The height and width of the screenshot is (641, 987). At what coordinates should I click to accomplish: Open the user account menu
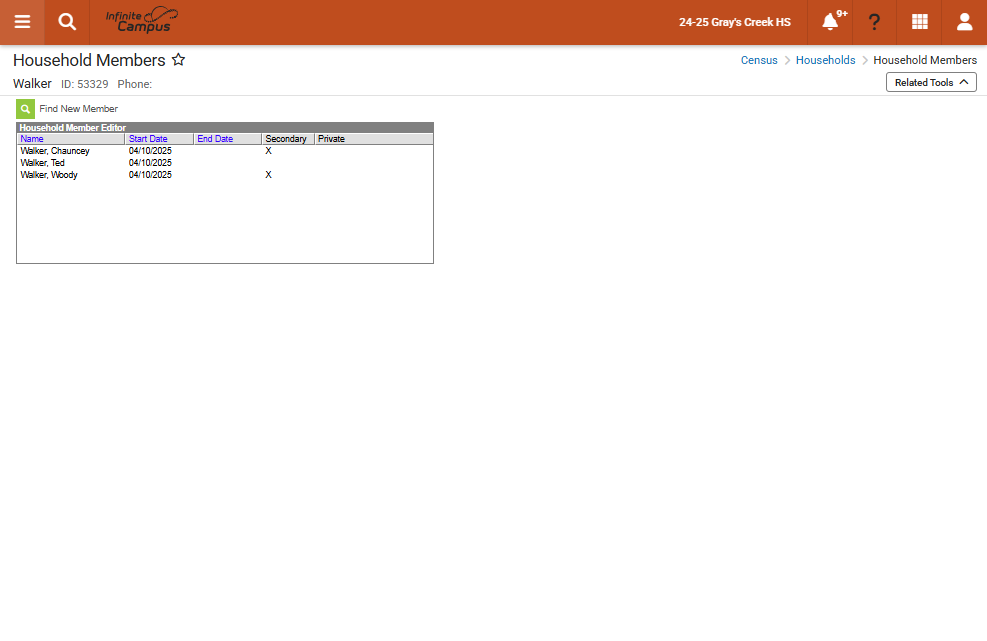tap(964, 22)
